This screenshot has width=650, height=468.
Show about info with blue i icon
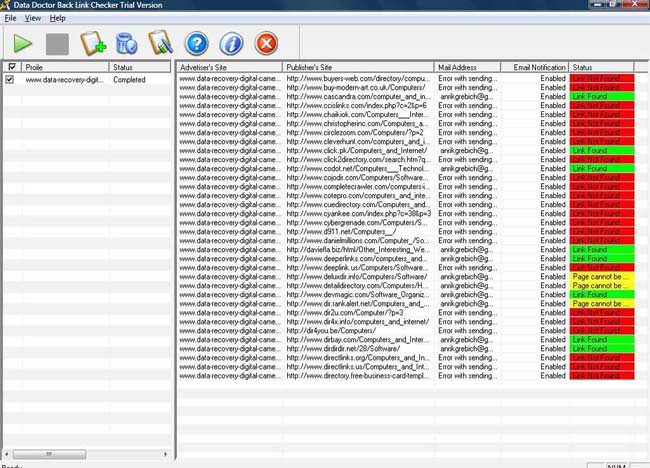[x=231, y=44]
